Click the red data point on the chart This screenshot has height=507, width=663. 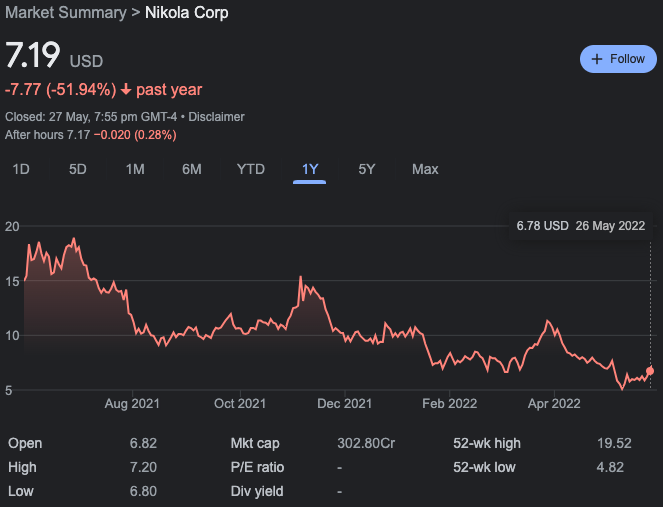point(651,371)
